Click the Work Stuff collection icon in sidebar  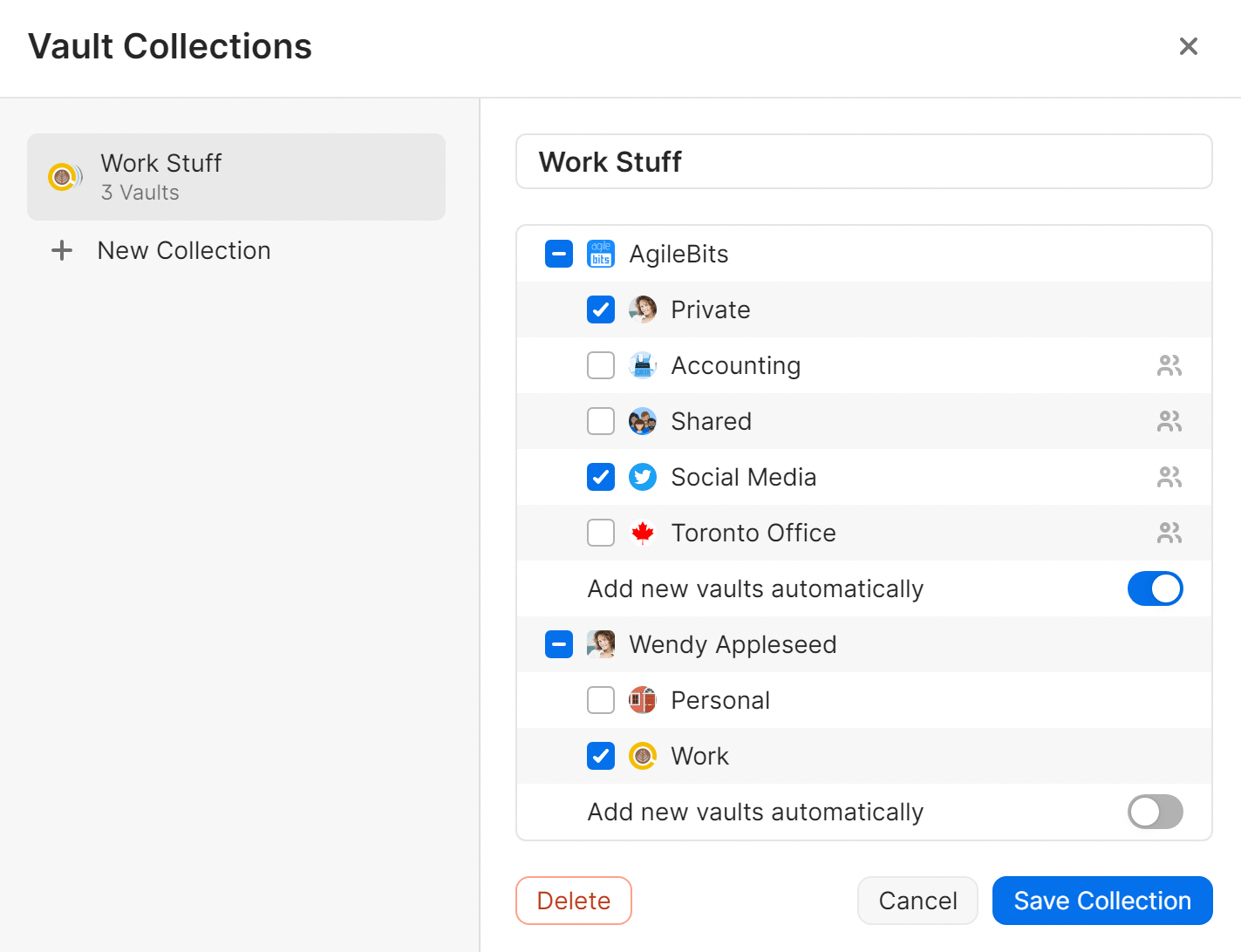coord(64,177)
